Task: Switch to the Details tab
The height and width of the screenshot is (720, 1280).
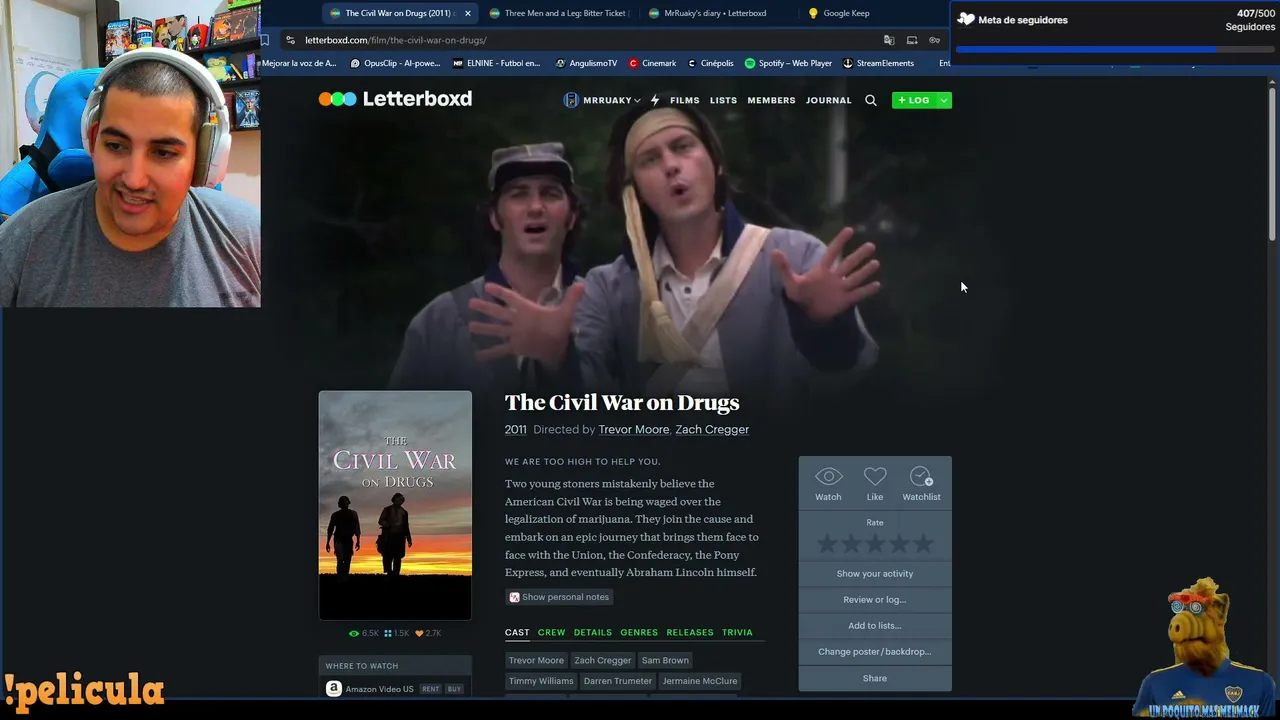Action: (x=593, y=632)
